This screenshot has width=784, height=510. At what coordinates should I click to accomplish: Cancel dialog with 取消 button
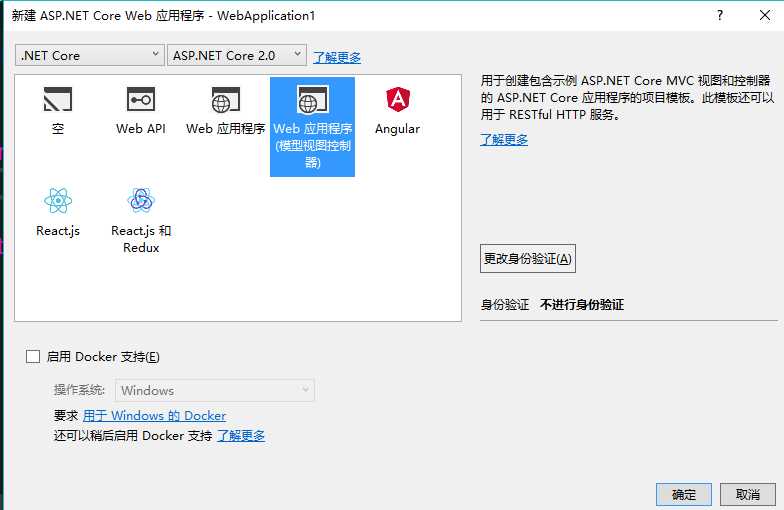click(748, 494)
